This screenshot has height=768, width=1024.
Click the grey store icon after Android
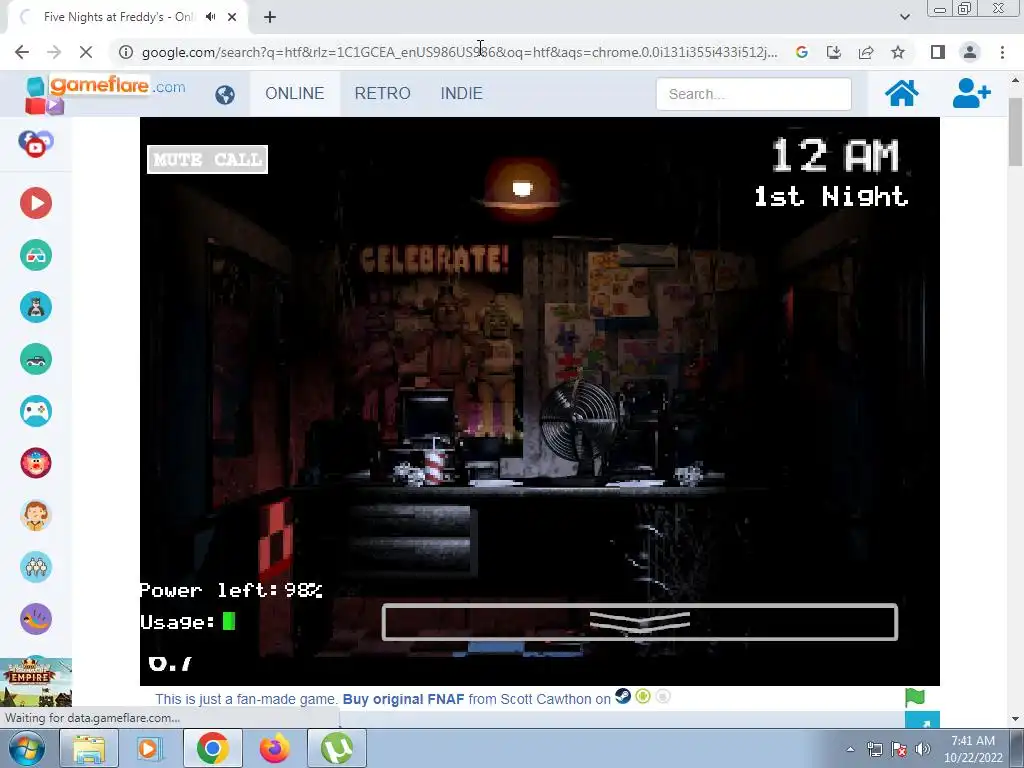point(663,697)
